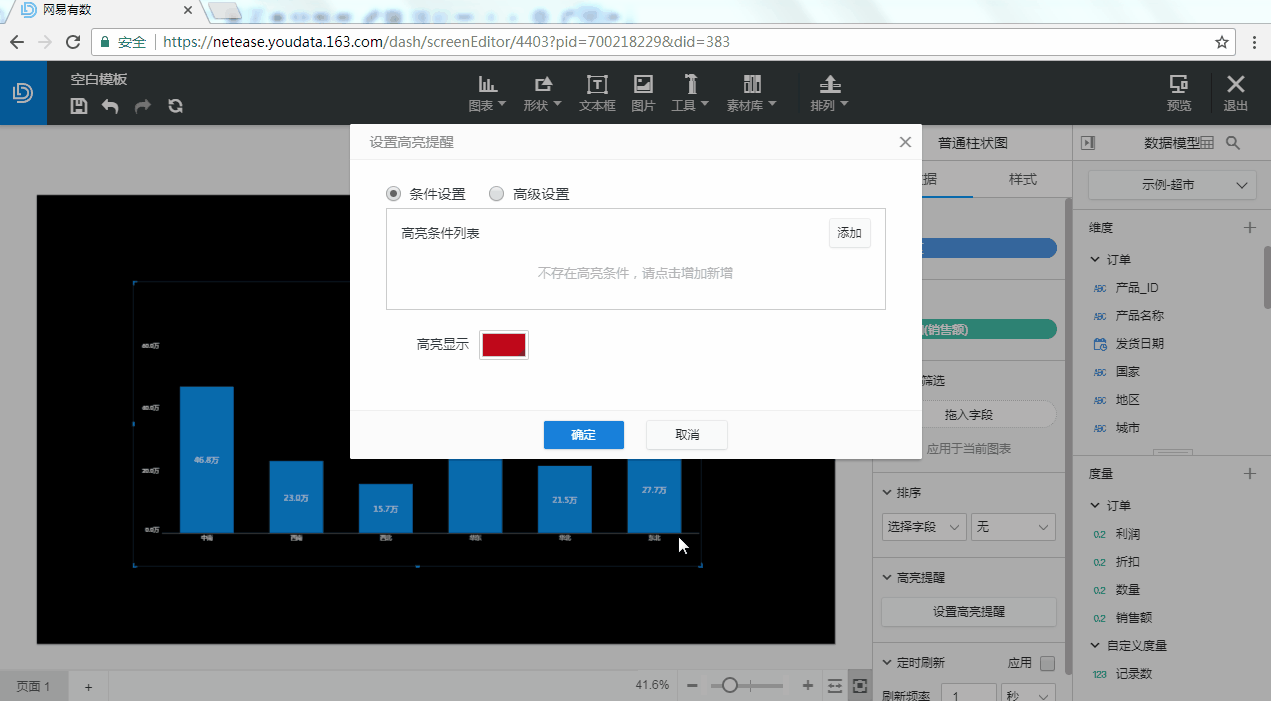This screenshot has height=701, width=1271.
Task: Open the 示例-超市 data source dropdown
Action: click(x=1172, y=185)
